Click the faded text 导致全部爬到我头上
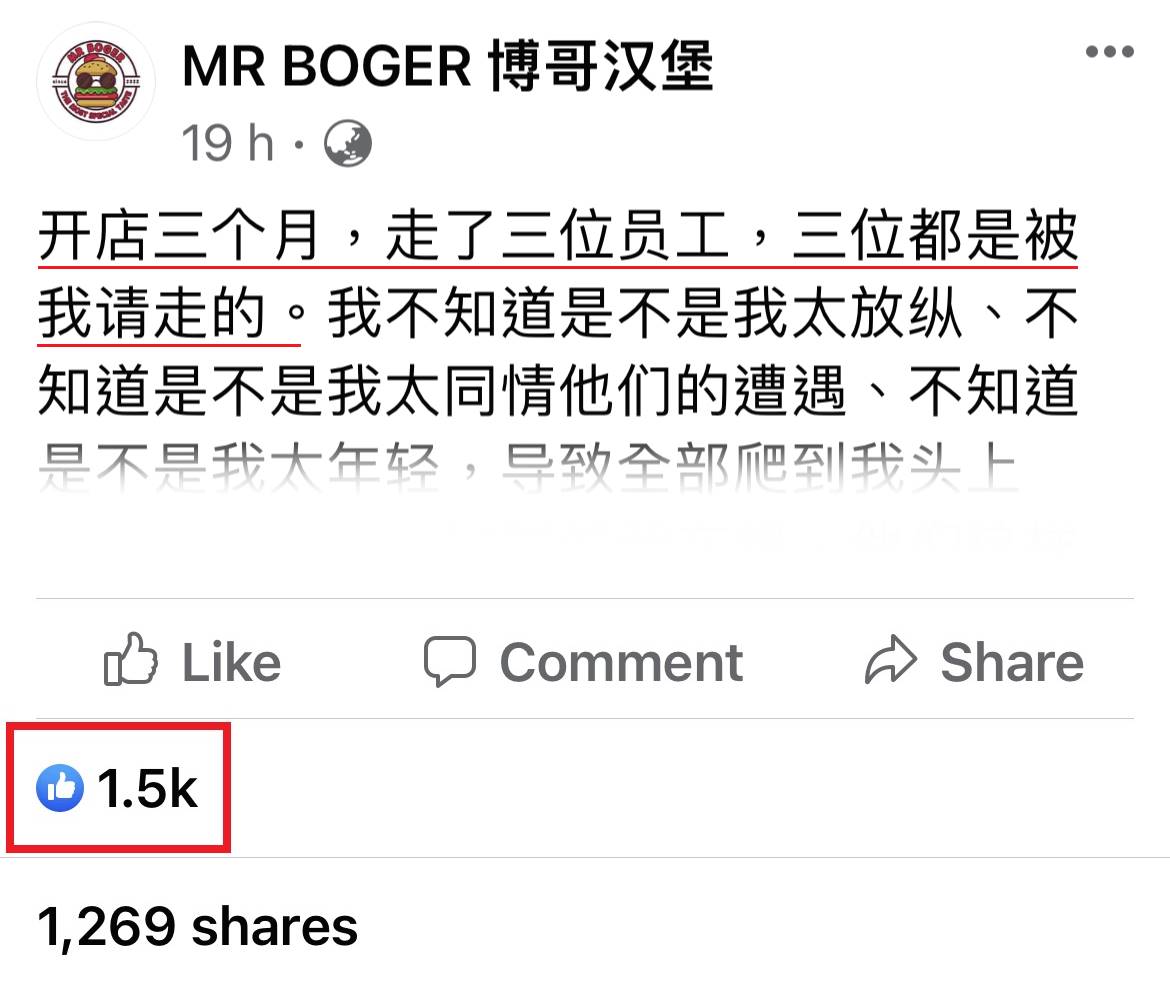 coord(760,468)
